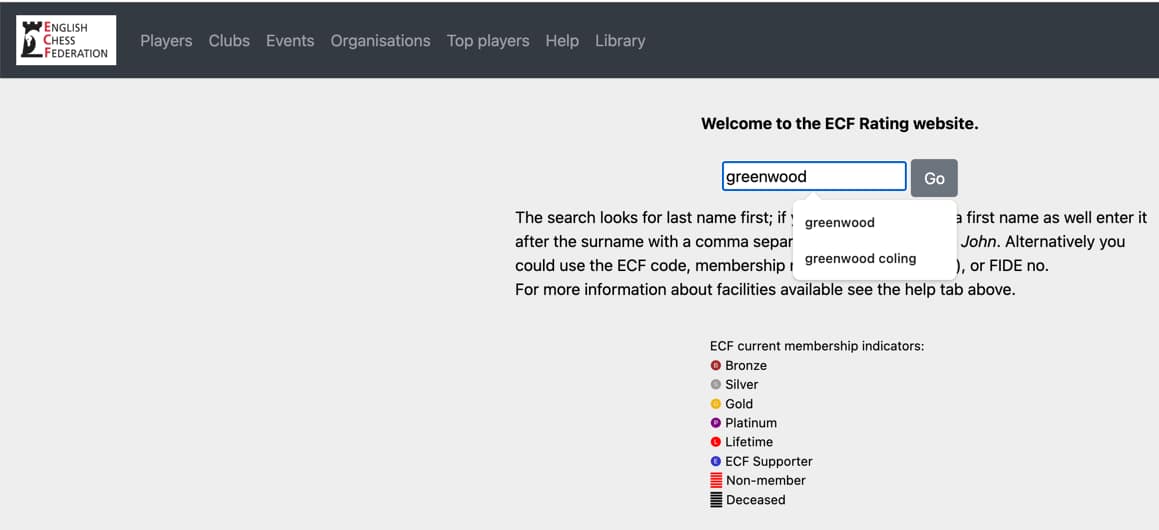Image resolution: width=1159 pixels, height=530 pixels.
Task: Click the 'Platinum' label text
Action: point(751,423)
